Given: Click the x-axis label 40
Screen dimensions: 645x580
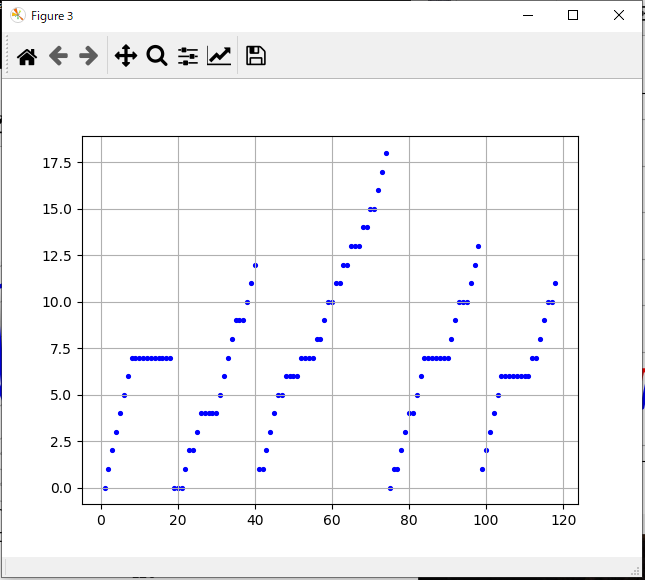Looking at the screenshot, I should (x=255, y=520).
